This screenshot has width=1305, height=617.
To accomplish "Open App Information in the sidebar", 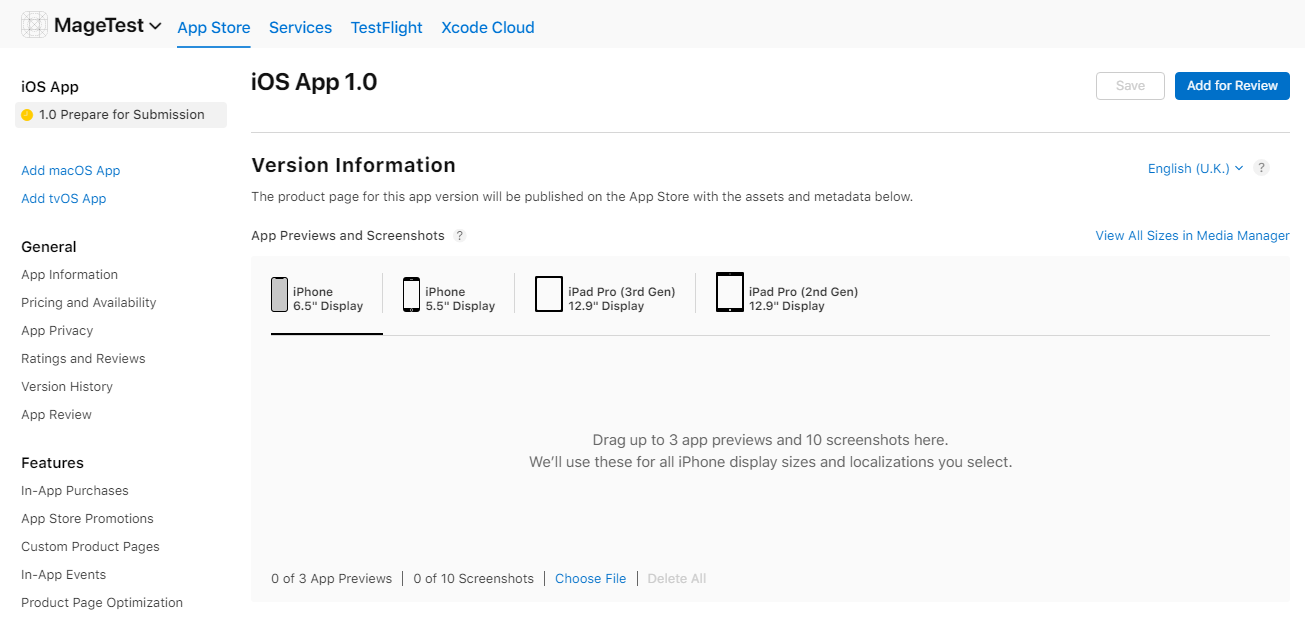I will [x=69, y=274].
